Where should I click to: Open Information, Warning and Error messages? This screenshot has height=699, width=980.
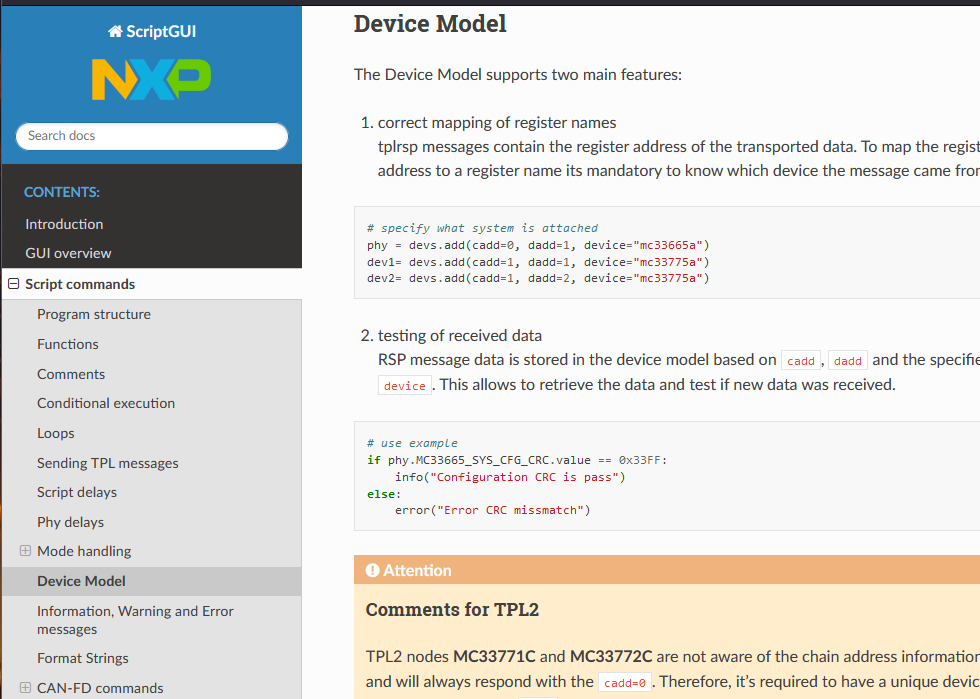(135, 620)
